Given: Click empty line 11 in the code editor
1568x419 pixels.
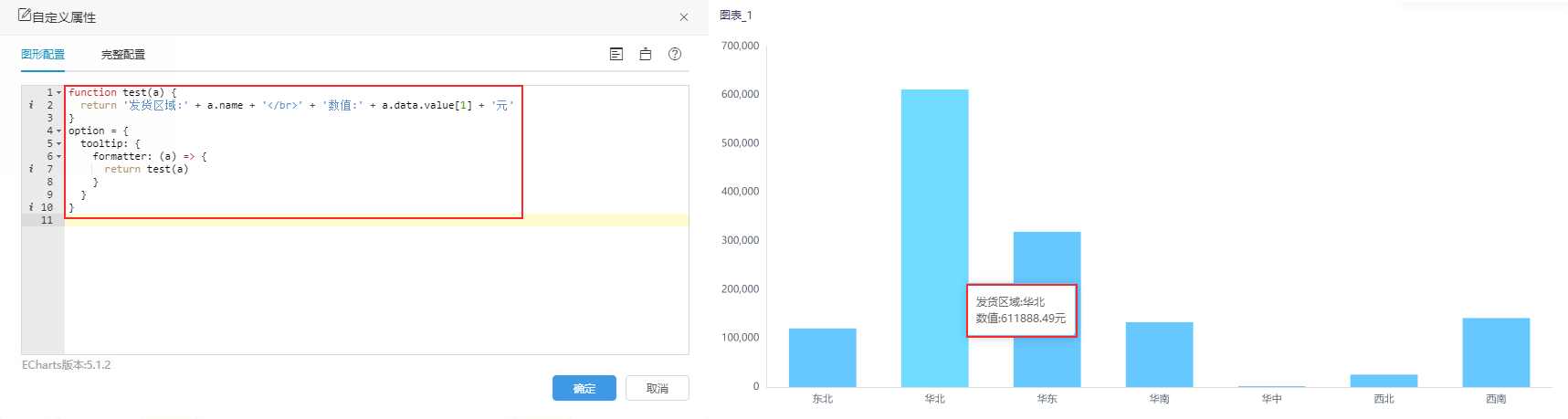Looking at the screenshot, I should (376, 220).
